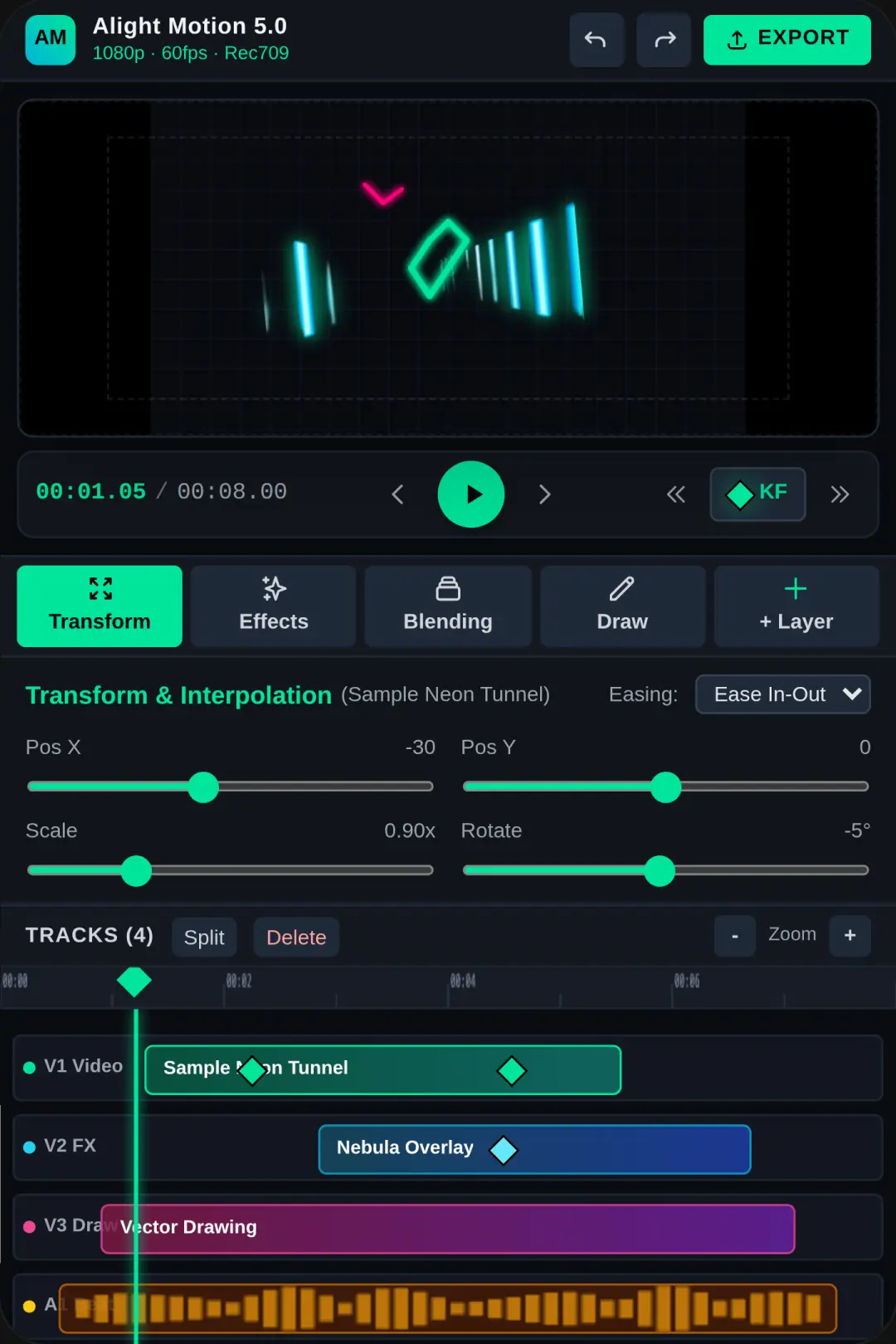
Task: Switch to the Effects tab
Action: 274,606
